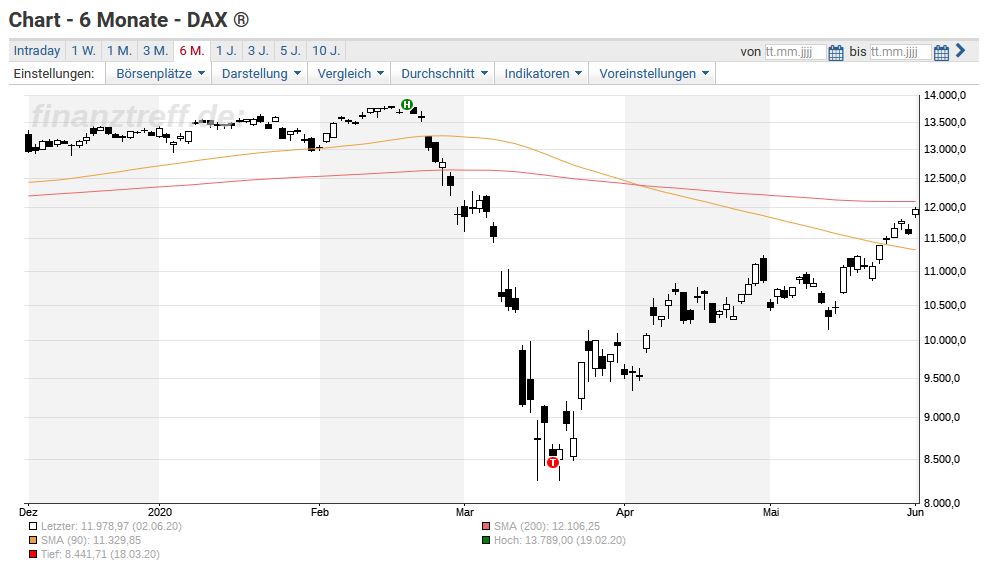Select the 3 J. timeframe tab
This screenshot has width=990, height=577.
click(258, 51)
